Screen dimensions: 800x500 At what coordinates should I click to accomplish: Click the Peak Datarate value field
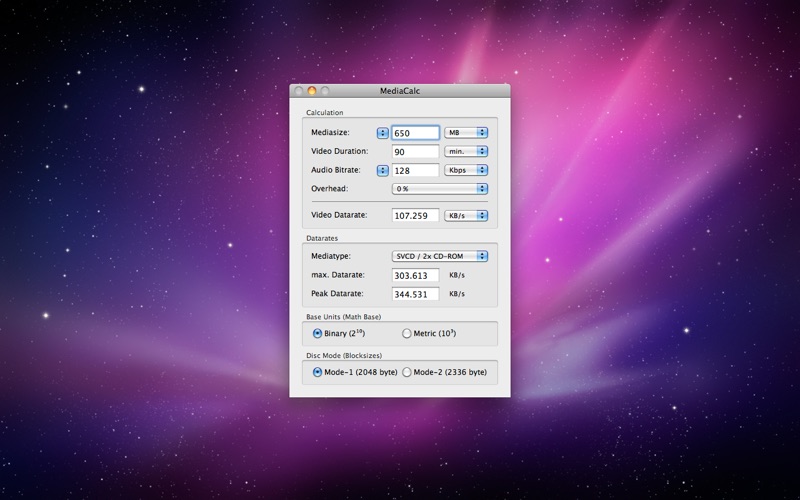(415, 294)
